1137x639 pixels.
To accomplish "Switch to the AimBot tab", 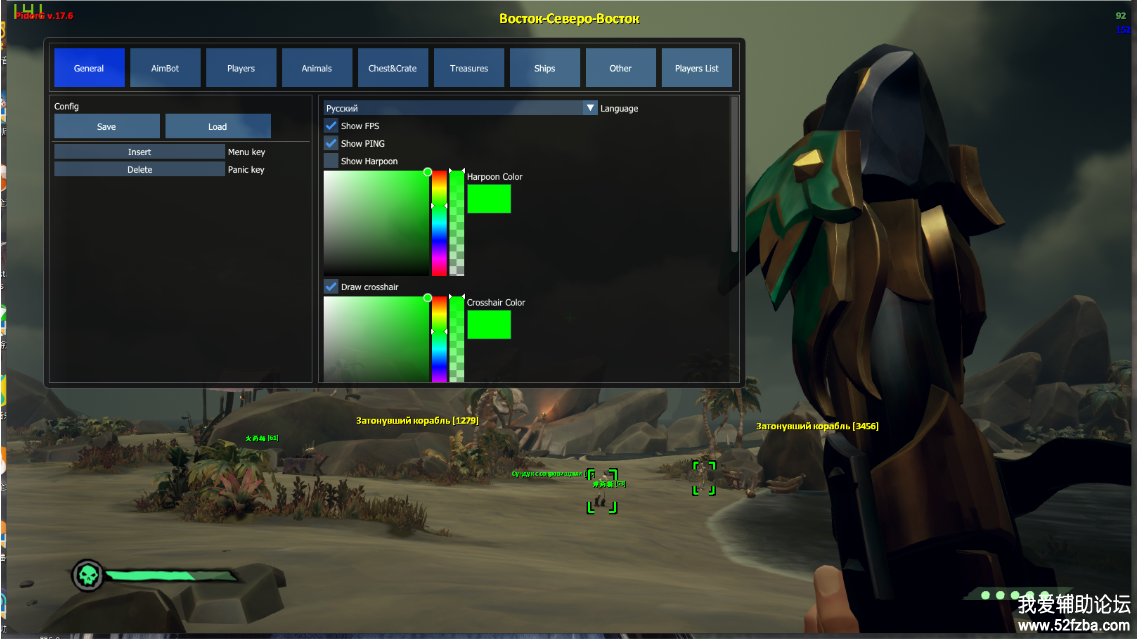I will 165,68.
